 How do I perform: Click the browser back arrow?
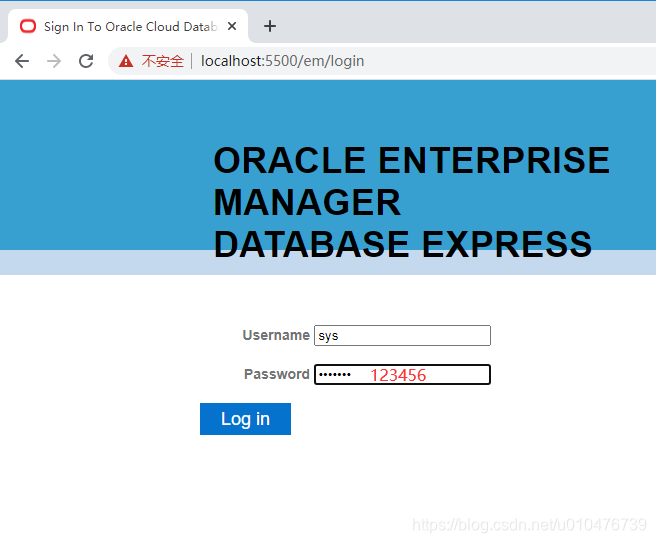pyautogui.click(x=22, y=61)
